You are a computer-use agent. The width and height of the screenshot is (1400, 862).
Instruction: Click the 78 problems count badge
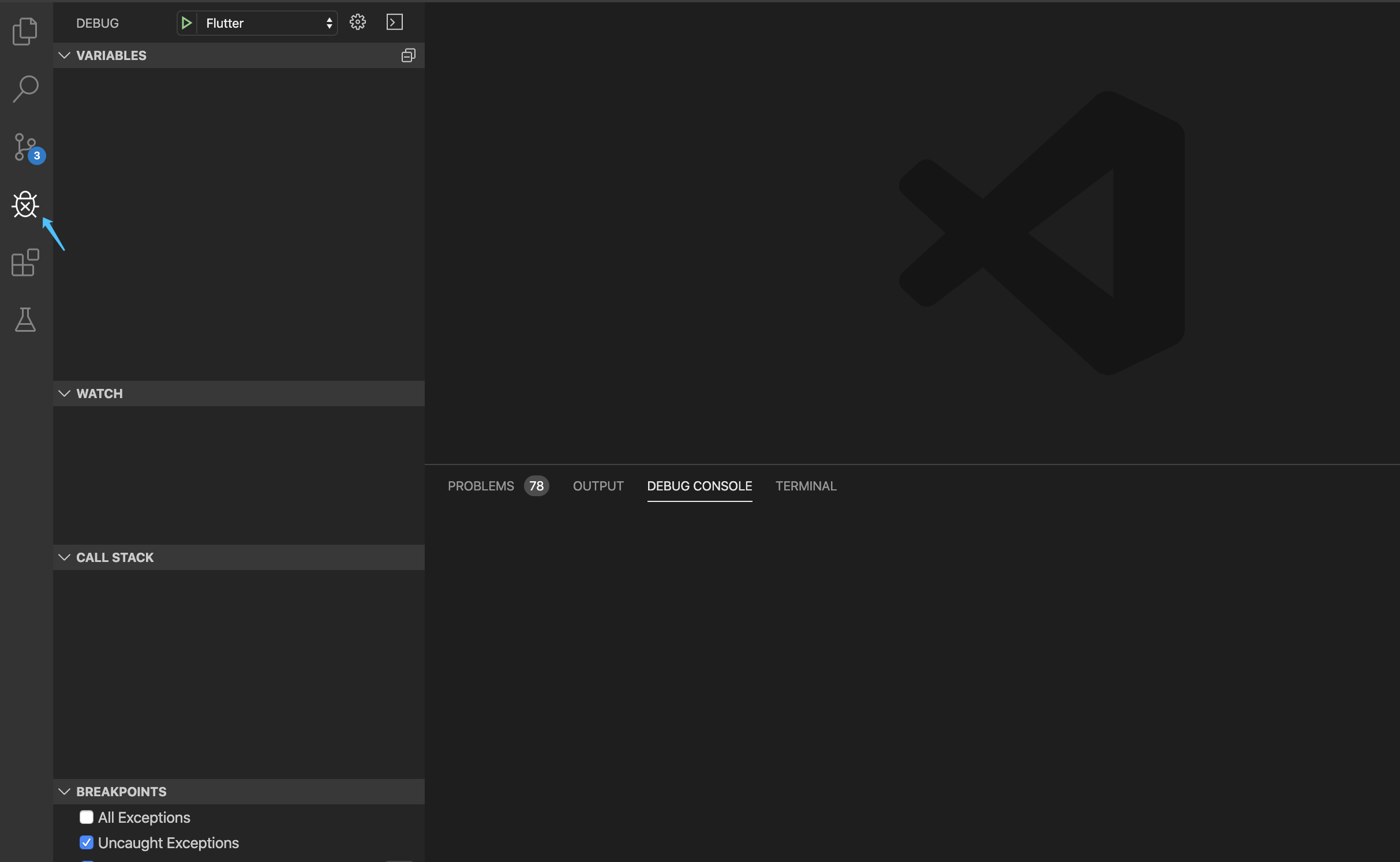pyautogui.click(x=537, y=486)
